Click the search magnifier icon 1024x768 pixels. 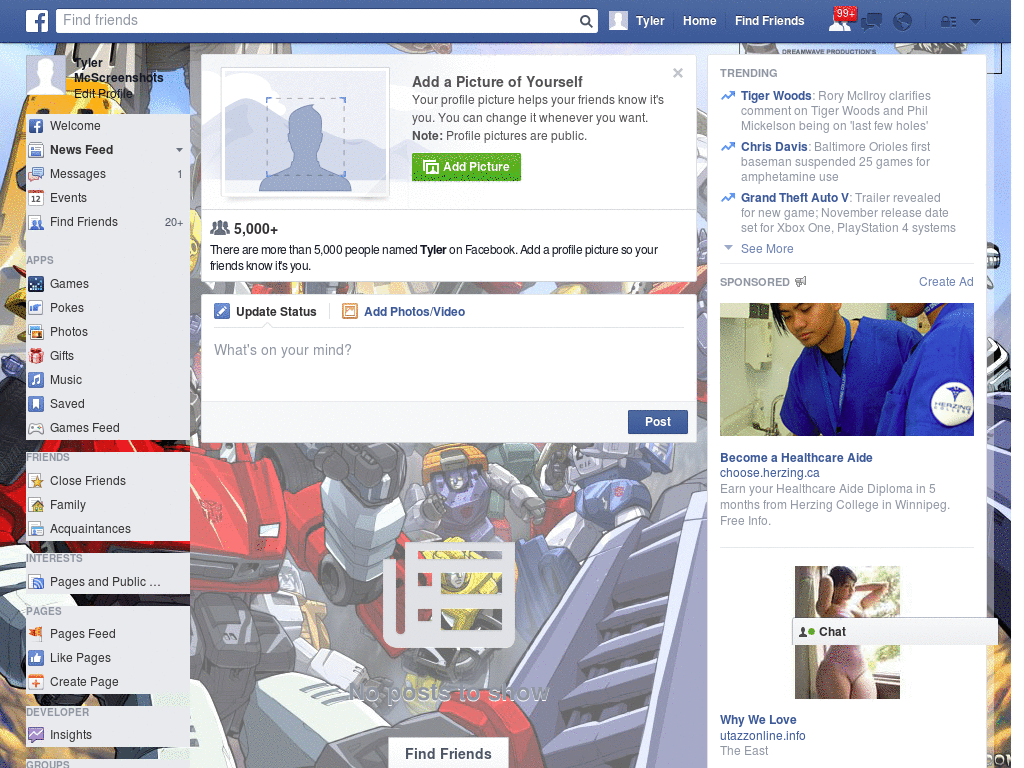coord(586,22)
